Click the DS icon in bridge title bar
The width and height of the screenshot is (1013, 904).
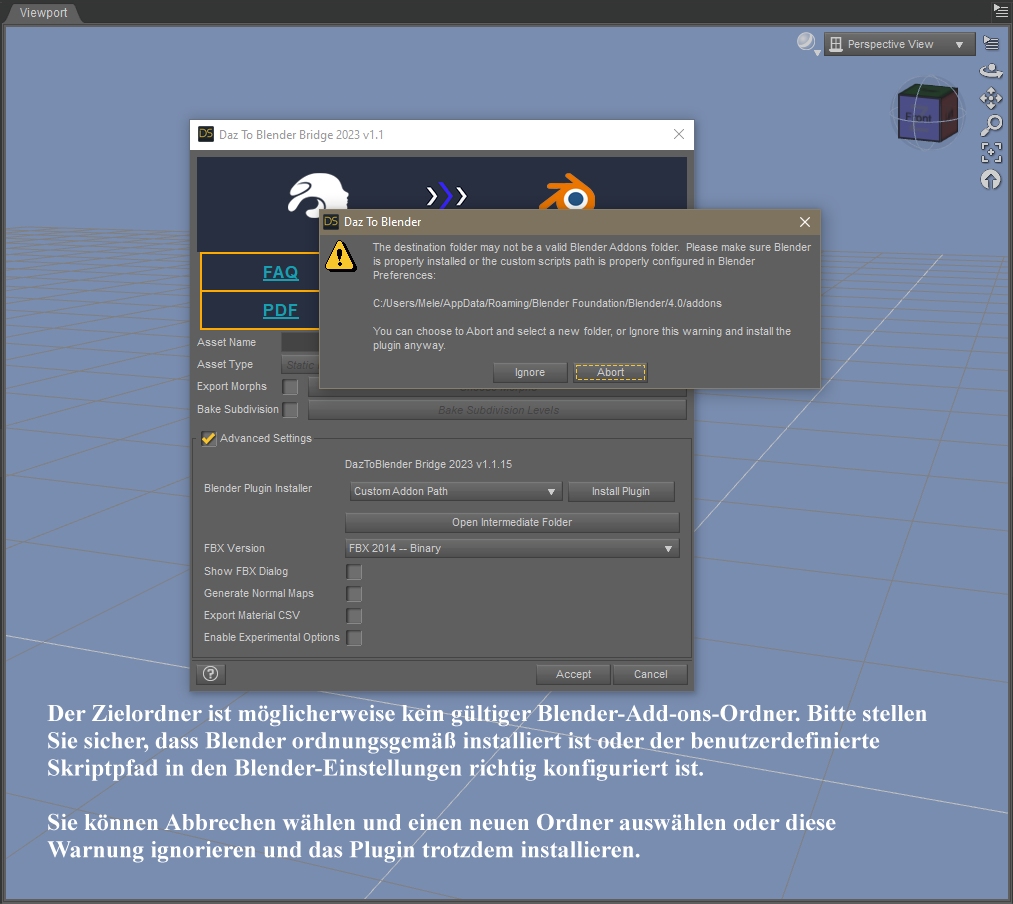click(205, 134)
